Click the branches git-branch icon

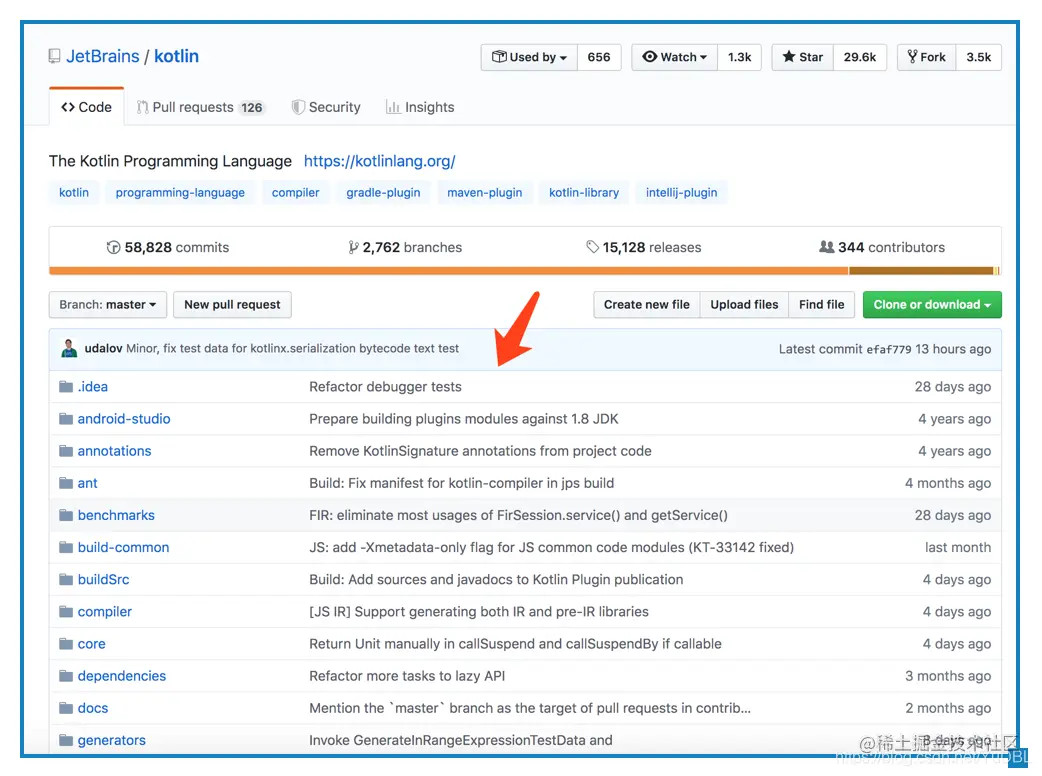tap(354, 247)
